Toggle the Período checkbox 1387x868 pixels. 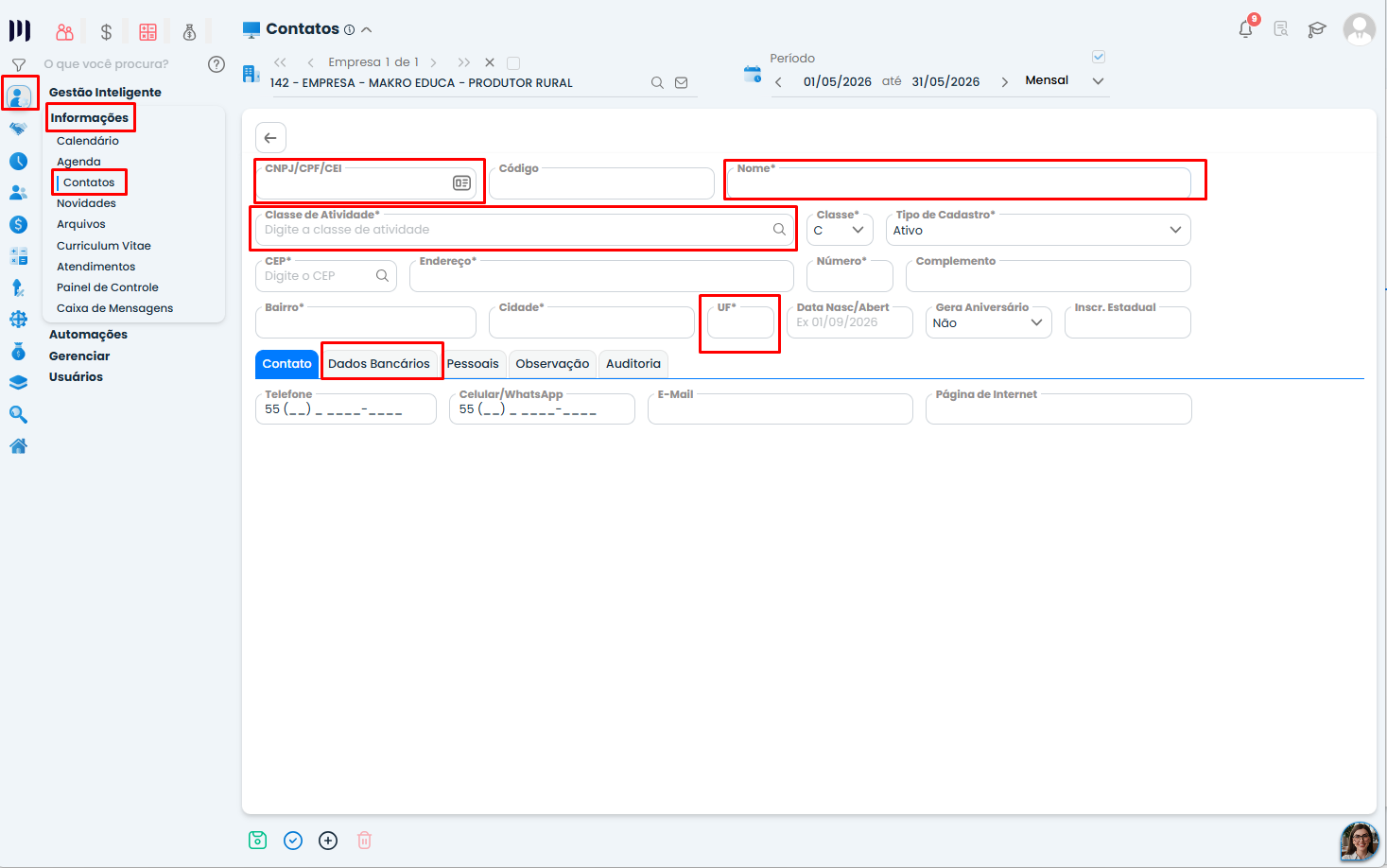coord(1099,57)
